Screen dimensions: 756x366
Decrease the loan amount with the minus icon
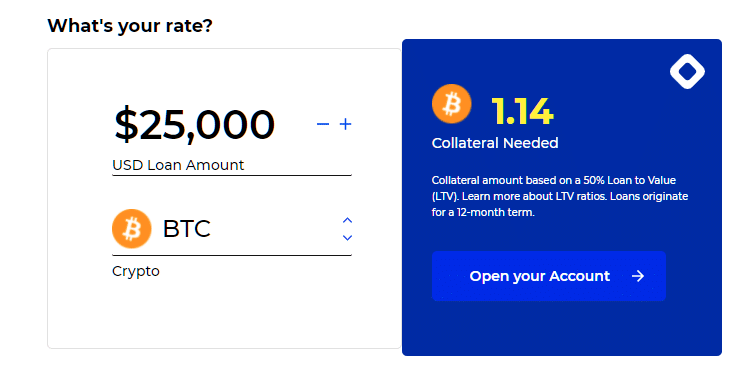[x=323, y=124]
